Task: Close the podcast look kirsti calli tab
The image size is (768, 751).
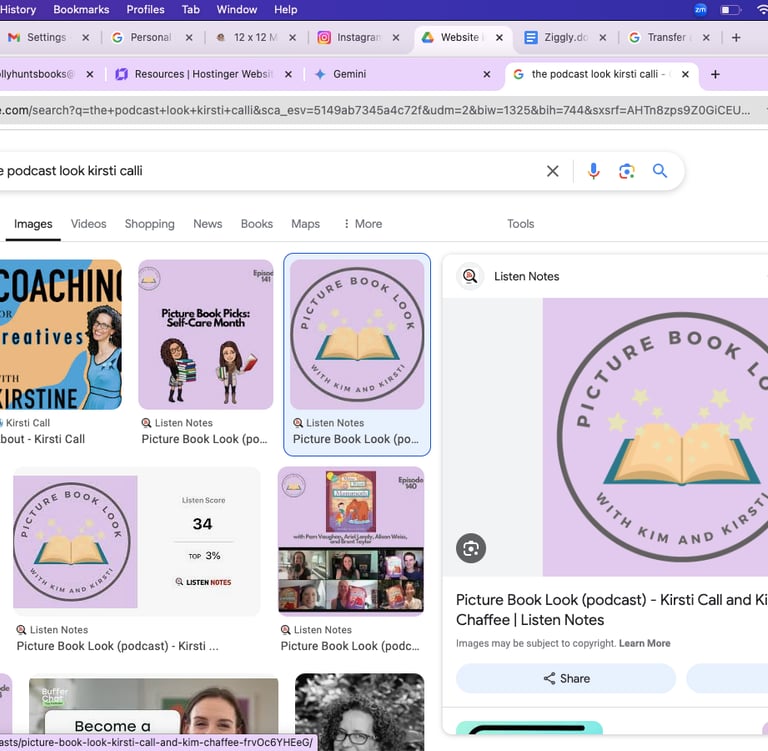Action: point(685,74)
